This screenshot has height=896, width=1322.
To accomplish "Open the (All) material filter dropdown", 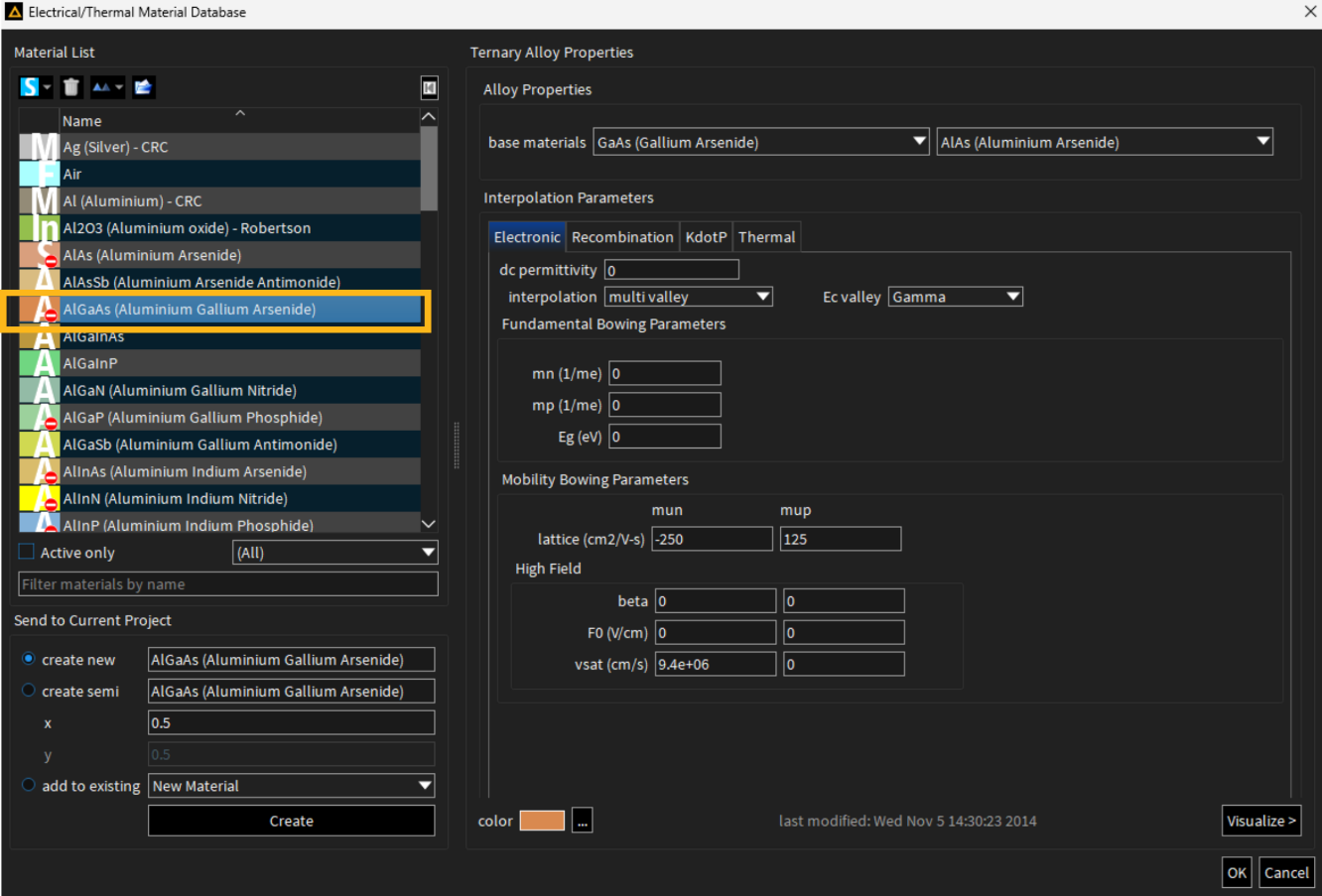I will coord(335,553).
